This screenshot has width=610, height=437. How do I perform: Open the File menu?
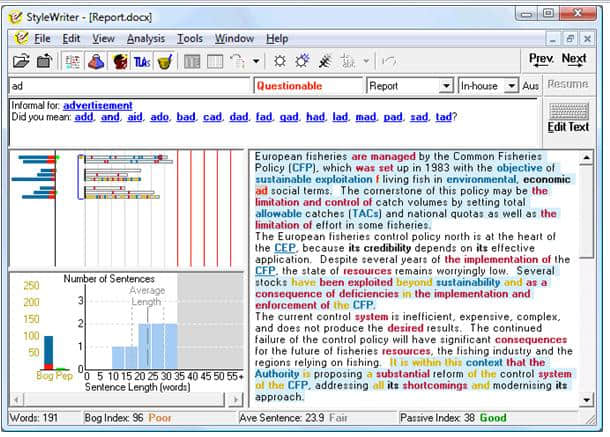pyautogui.click(x=42, y=39)
